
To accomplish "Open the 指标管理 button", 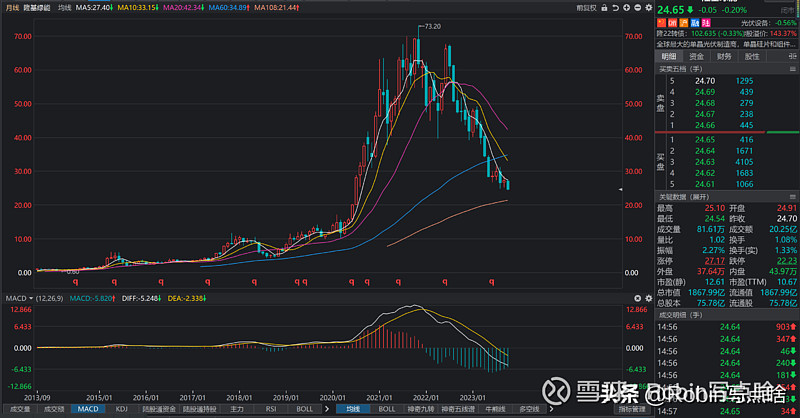I will [632, 409].
